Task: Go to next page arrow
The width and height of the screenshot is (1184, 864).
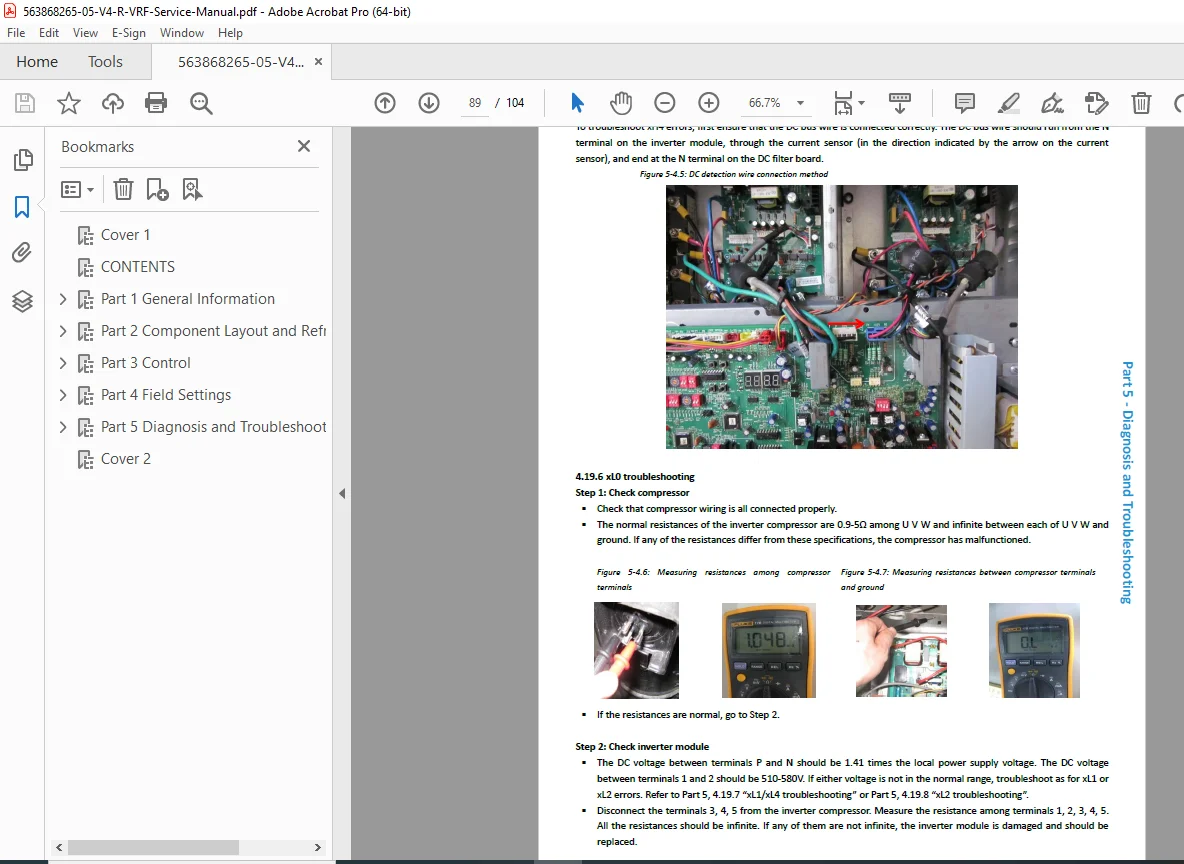Action: (429, 103)
